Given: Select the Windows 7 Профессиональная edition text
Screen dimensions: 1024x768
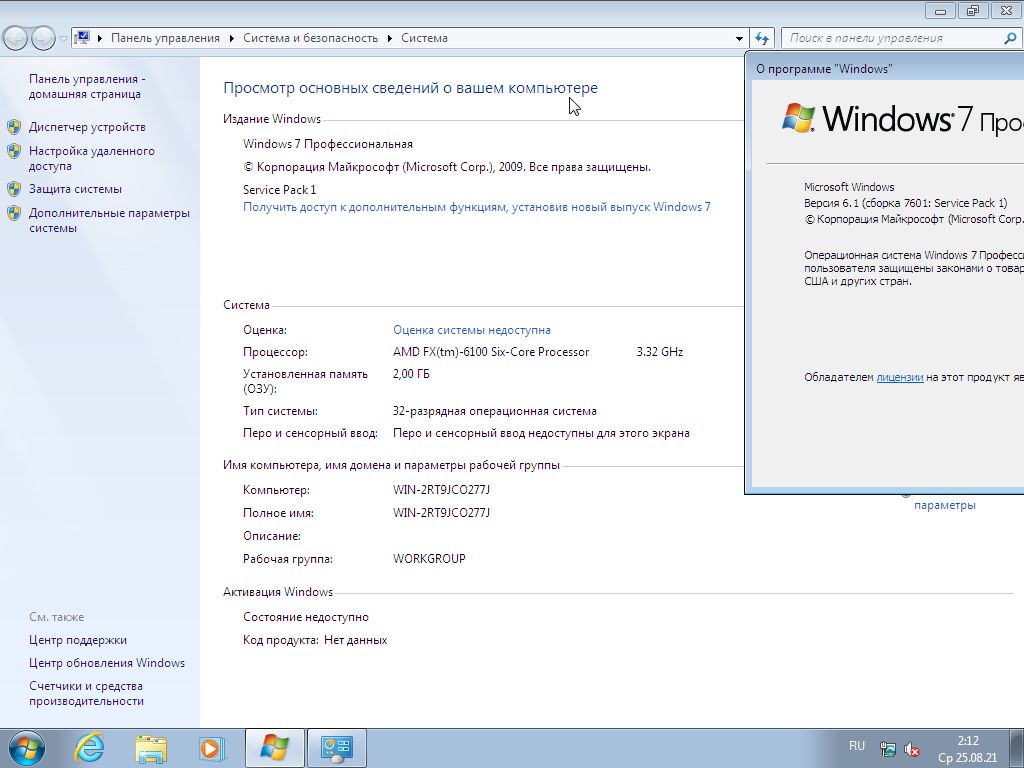Looking at the screenshot, I should [328, 144].
